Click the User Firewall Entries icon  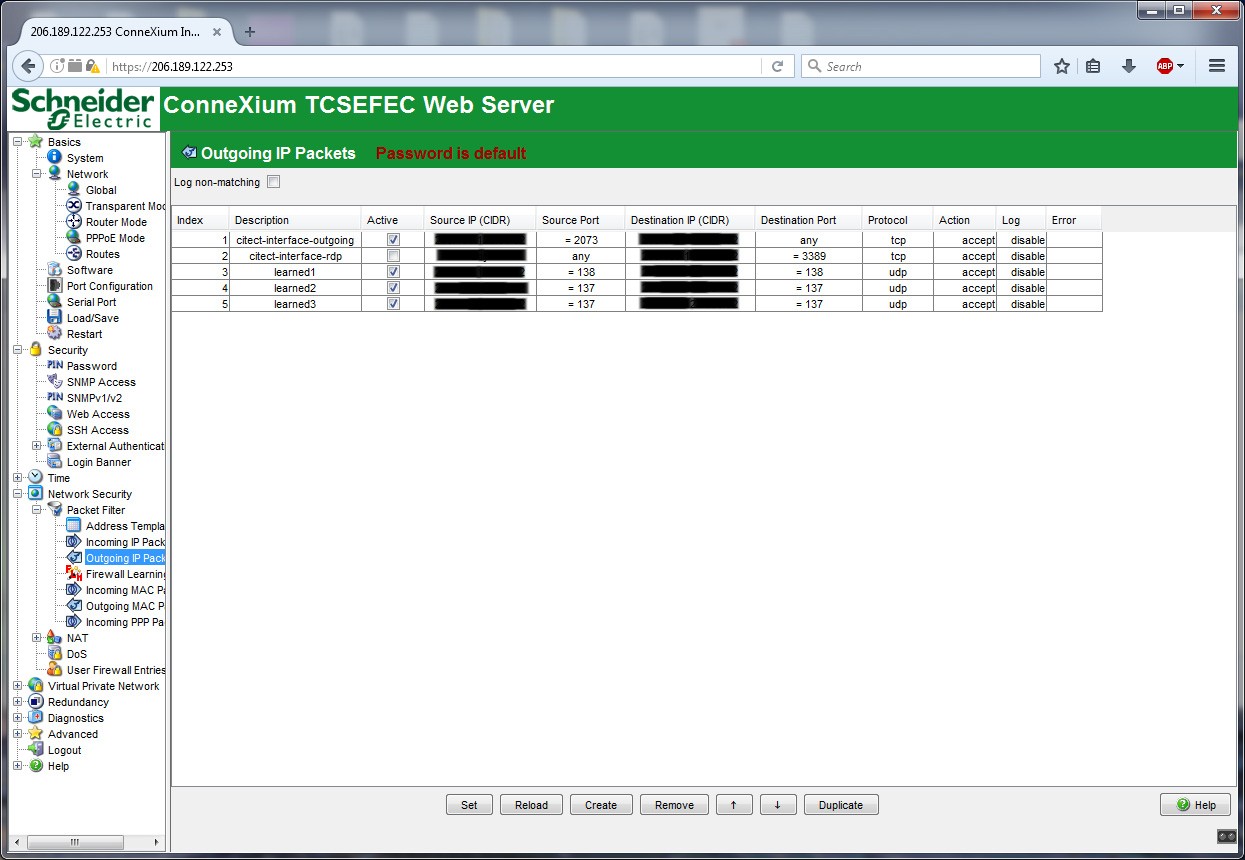click(x=55, y=670)
